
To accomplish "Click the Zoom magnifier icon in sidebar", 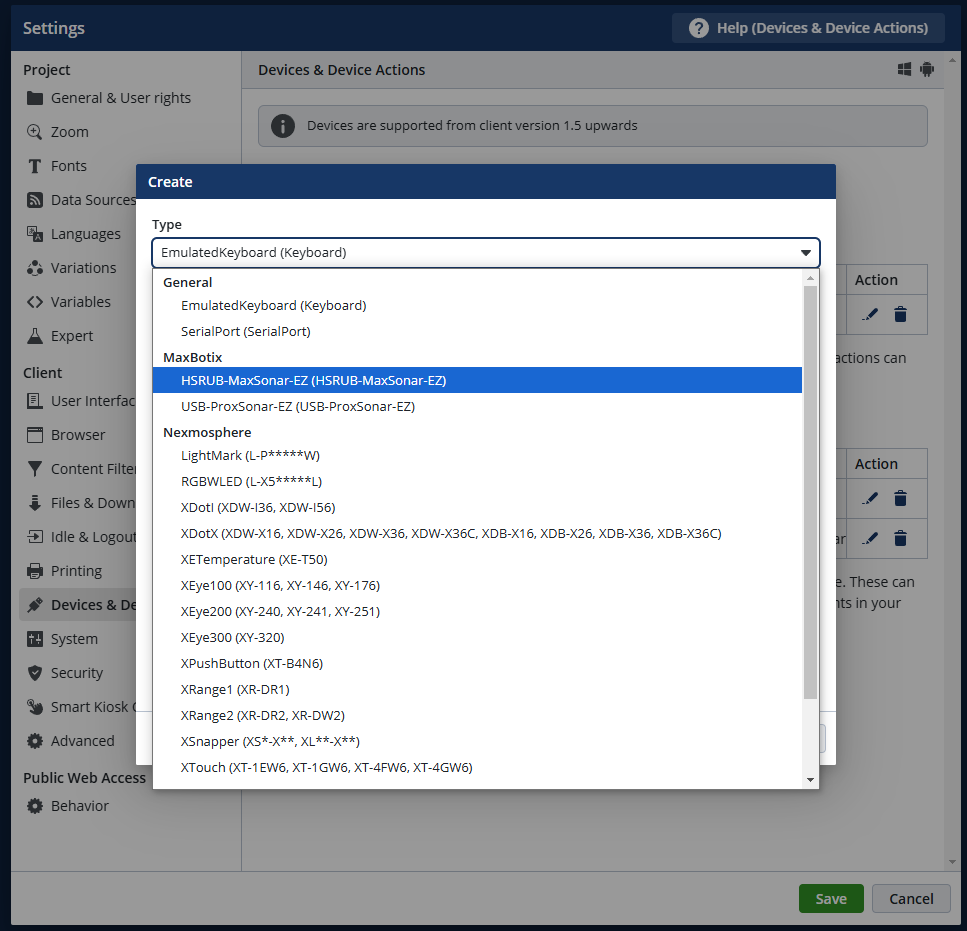I will tap(35, 132).
